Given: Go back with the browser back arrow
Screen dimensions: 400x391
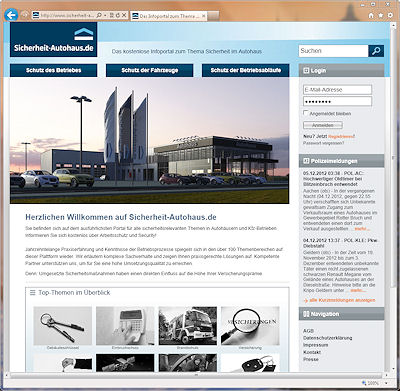Looking at the screenshot, I should click(11, 15).
